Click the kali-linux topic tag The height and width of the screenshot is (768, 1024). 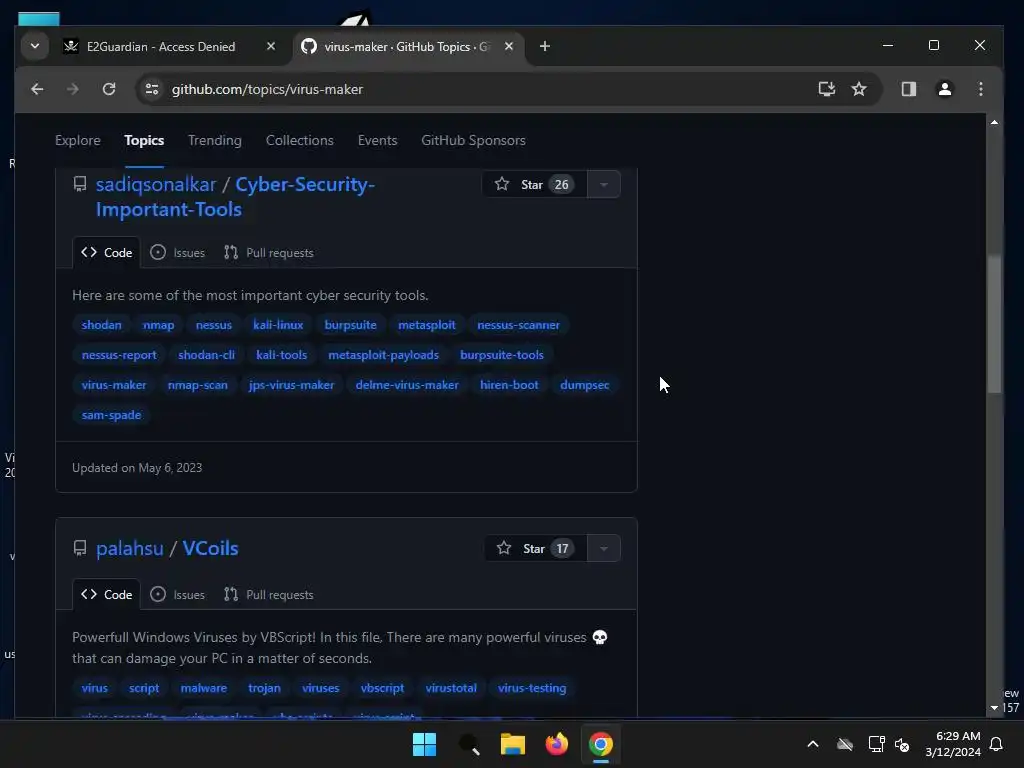click(278, 325)
